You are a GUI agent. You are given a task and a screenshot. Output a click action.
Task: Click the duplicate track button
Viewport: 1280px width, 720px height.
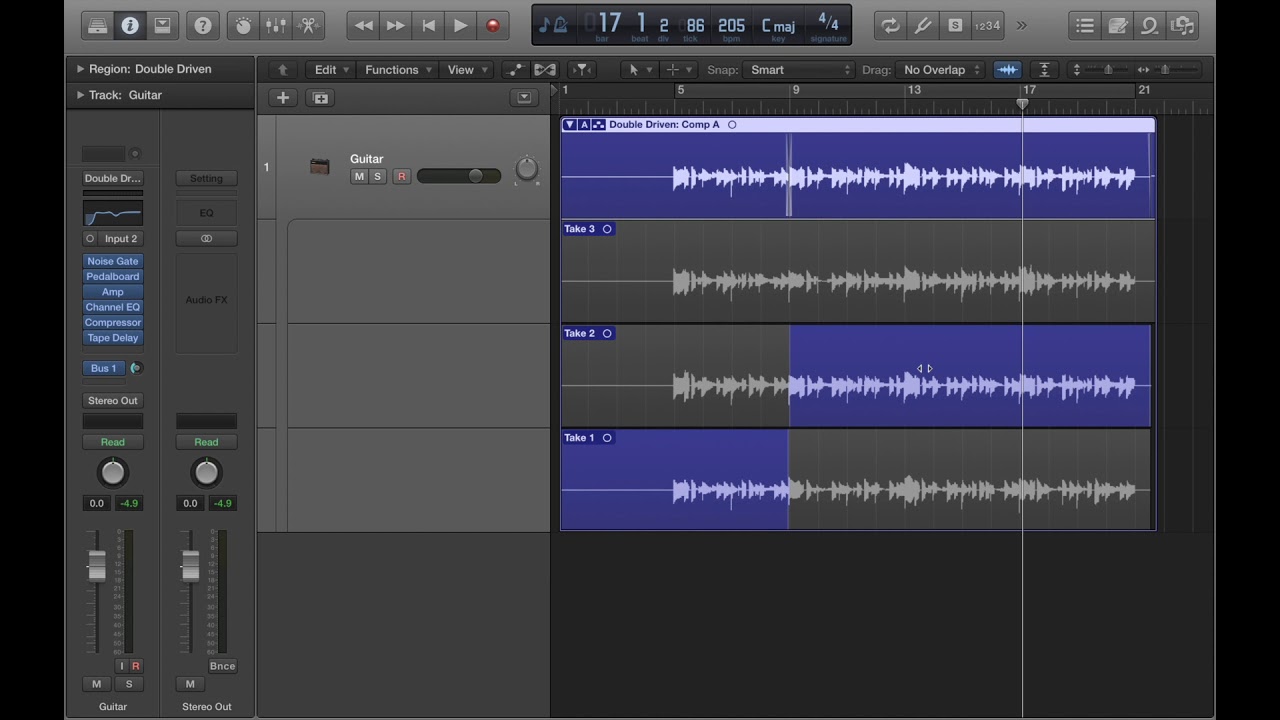[320, 98]
